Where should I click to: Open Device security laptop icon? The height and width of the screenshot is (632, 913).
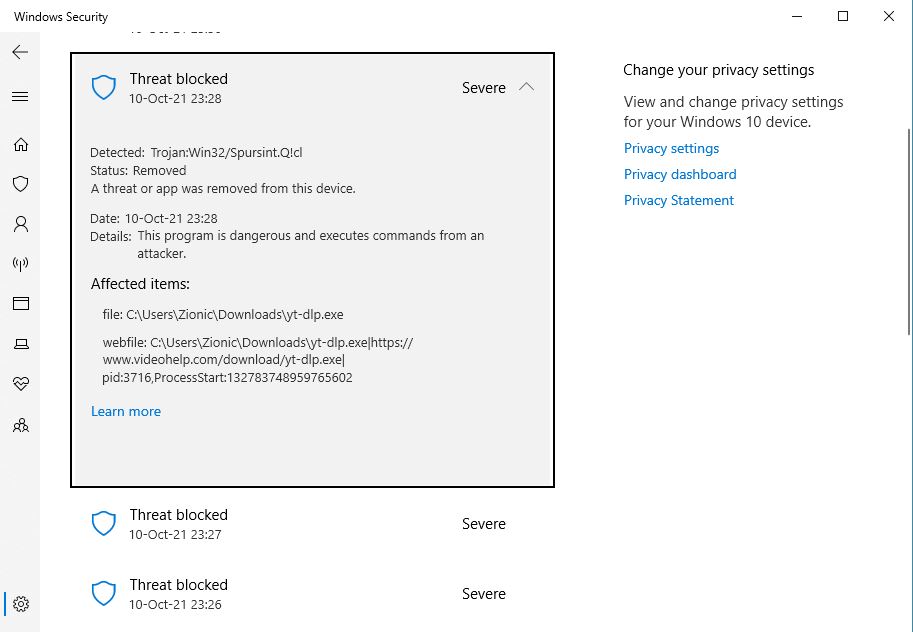click(20, 344)
